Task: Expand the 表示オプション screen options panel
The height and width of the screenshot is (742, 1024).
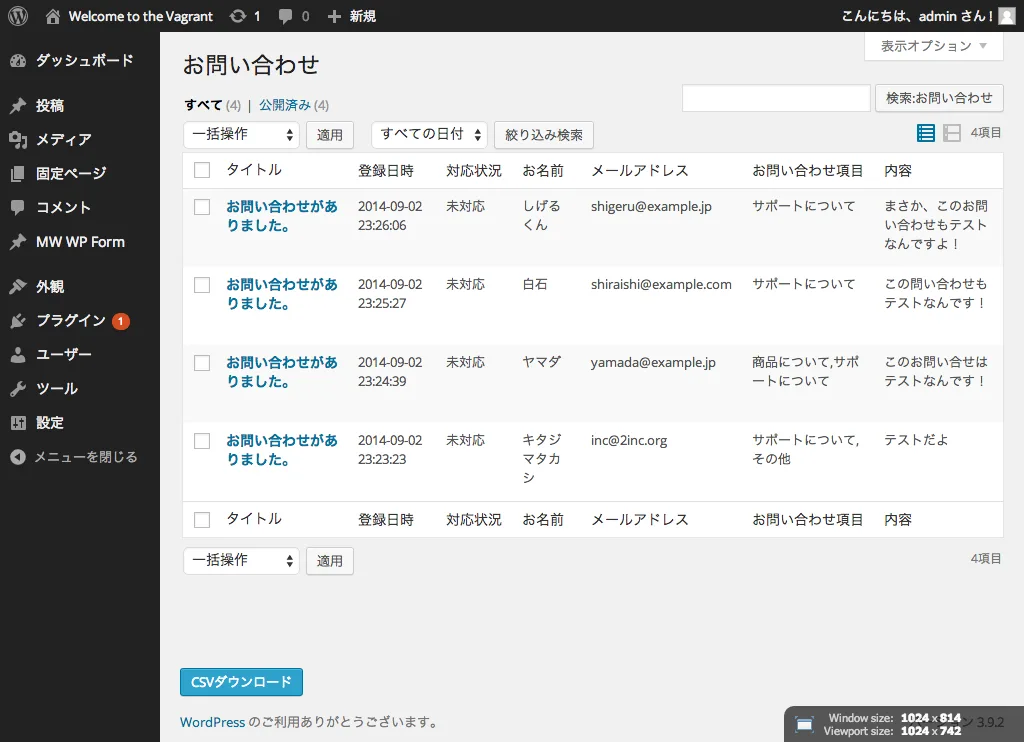Action: point(933,46)
